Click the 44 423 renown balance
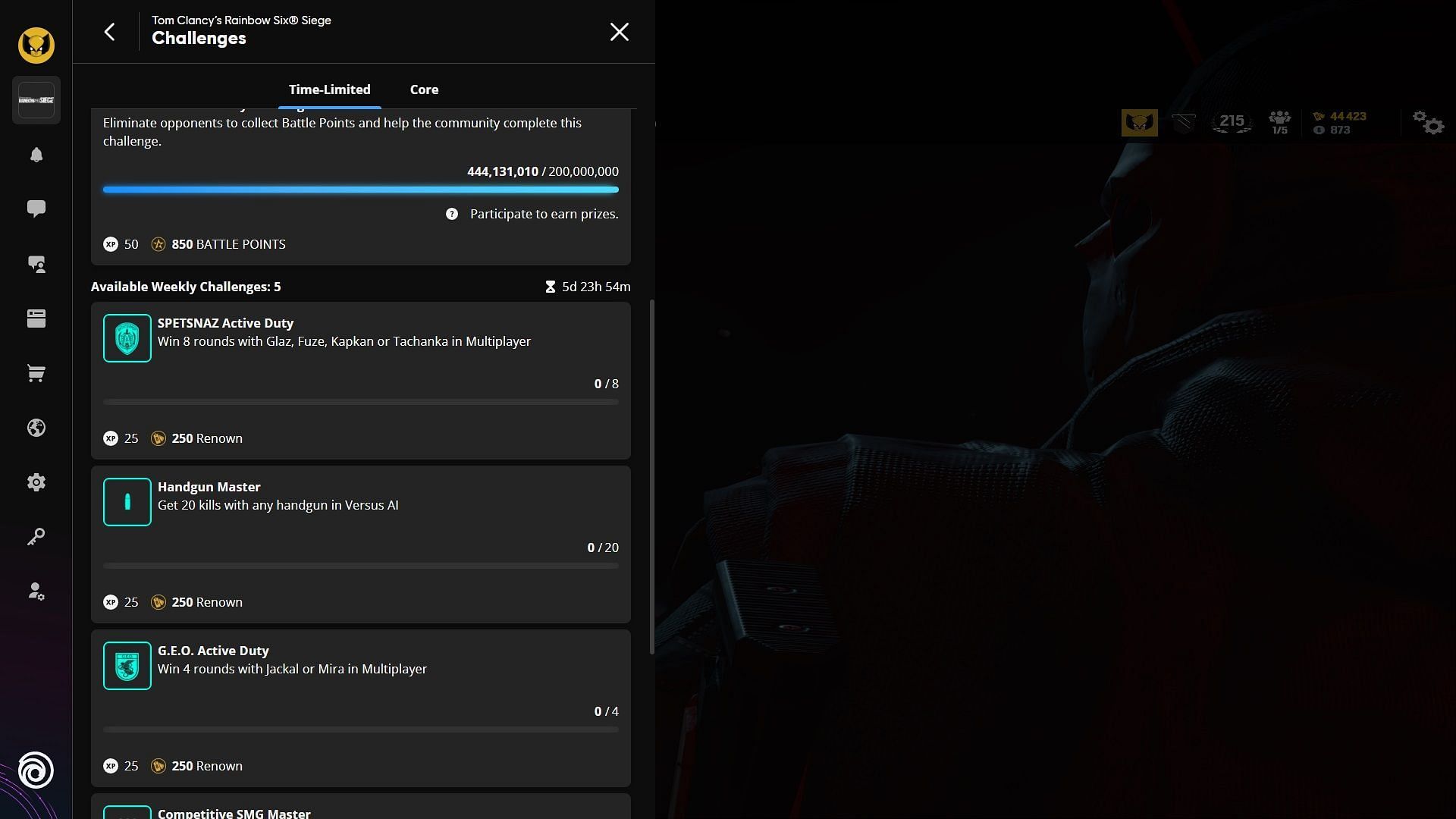This screenshot has width=1456, height=819. (1340, 116)
